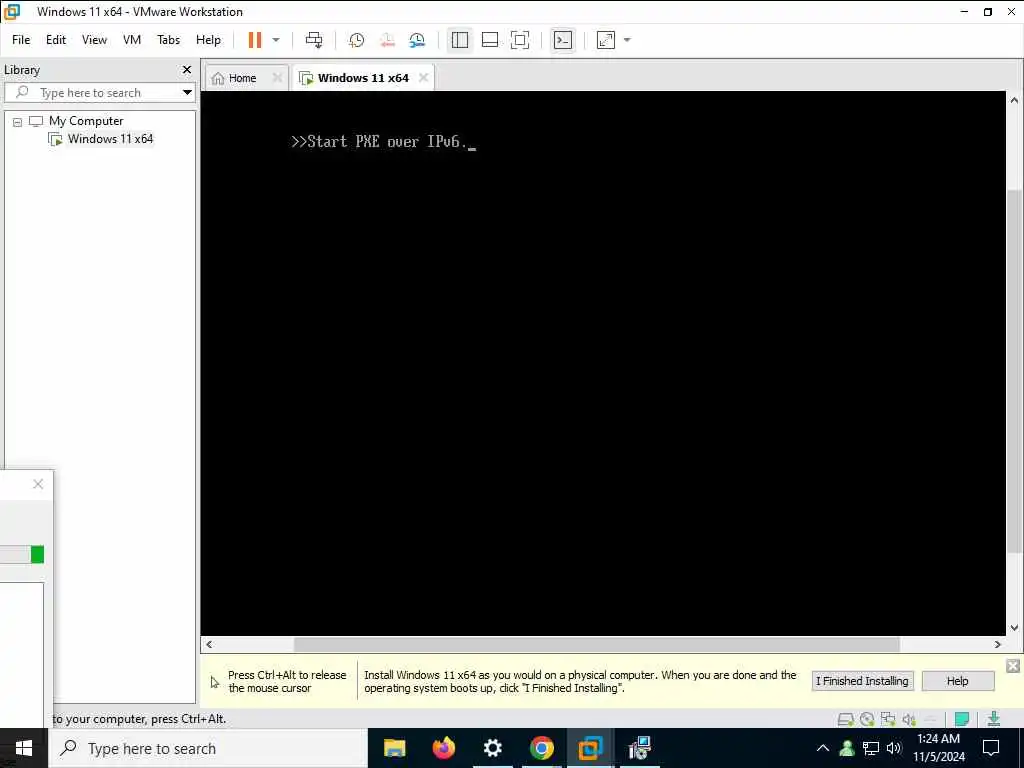
Task: Open the snapshot manager
Action: click(x=417, y=40)
